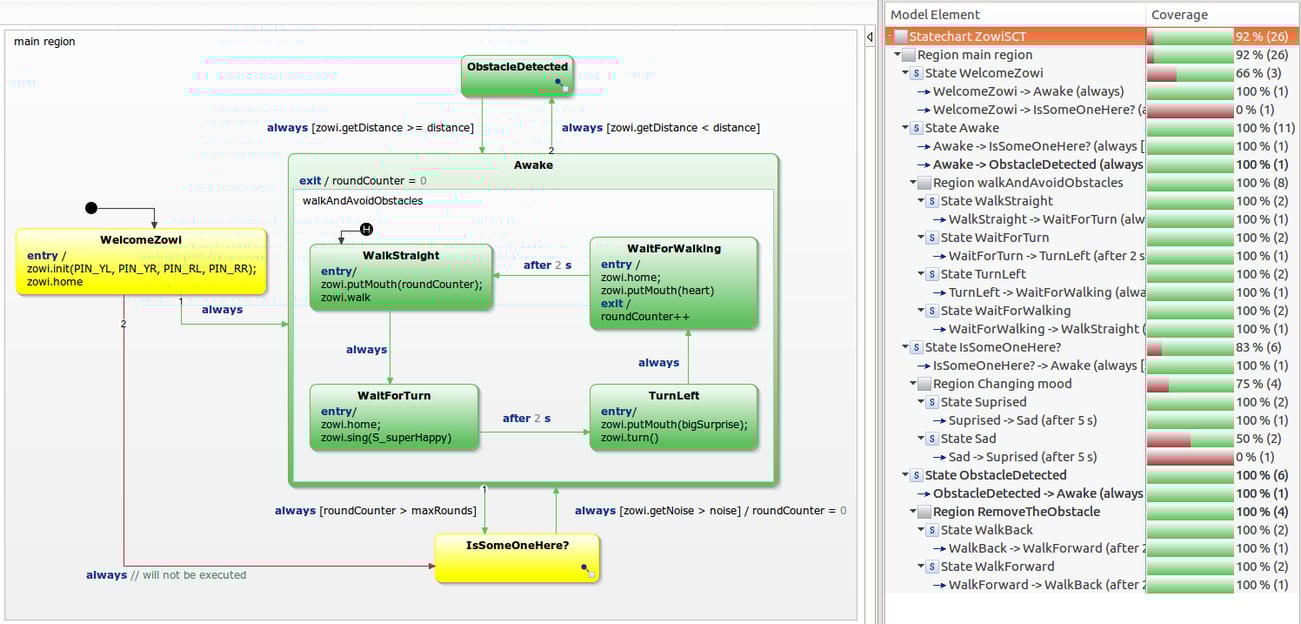The width and height of the screenshot is (1301, 624).
Task: Click the S icon beside State WalkForward
Action: click(x=931, y=565)
